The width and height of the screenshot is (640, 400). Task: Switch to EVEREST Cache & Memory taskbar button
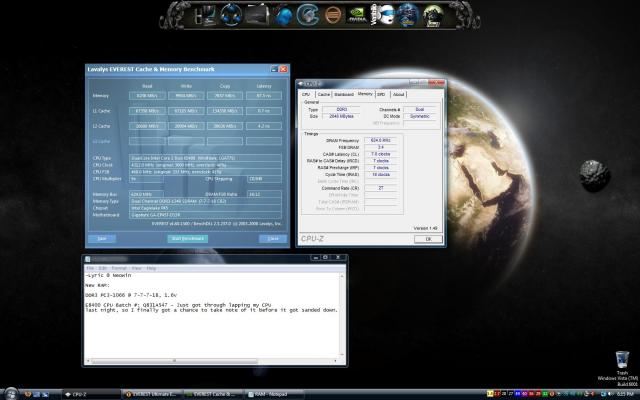pyautogui.click(x=212, y=394)
